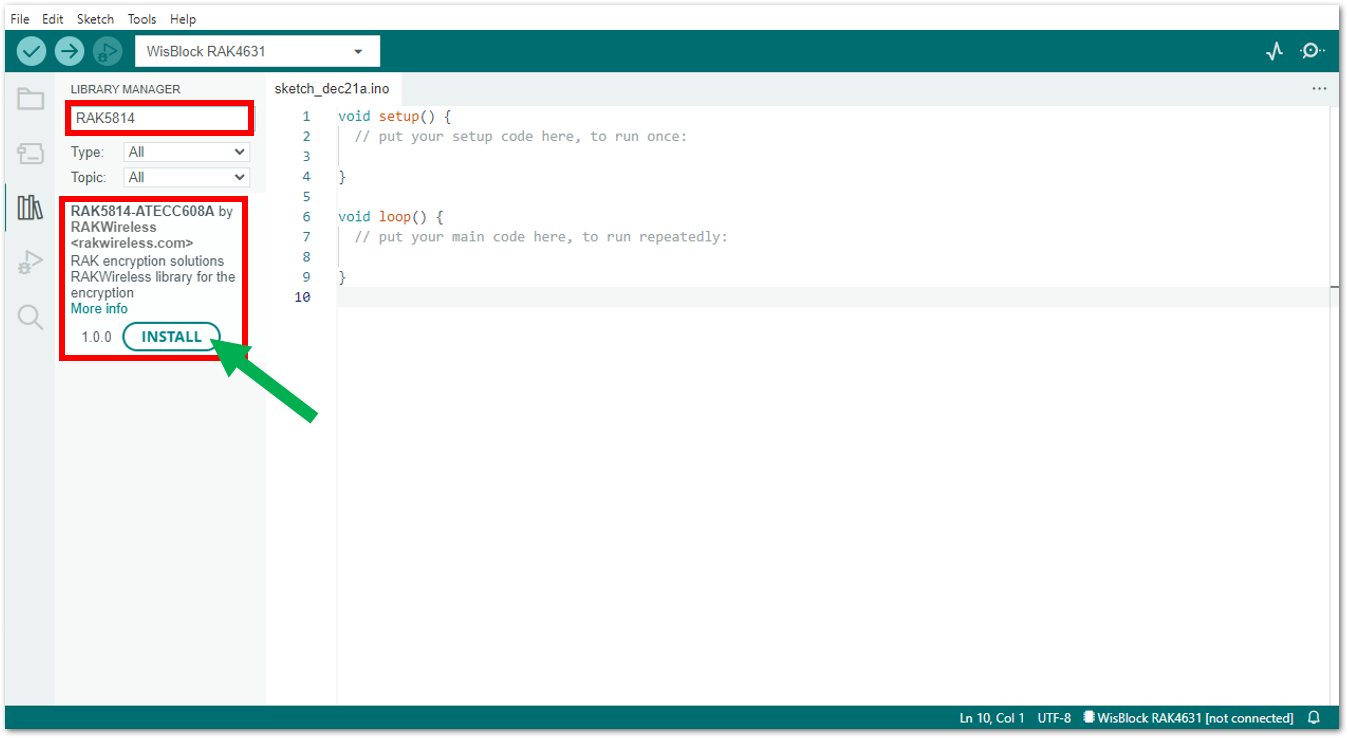The image size is (1348, 738).
Task: Click the Ln 10, Col 1 status entry
Action: [992, 718]
